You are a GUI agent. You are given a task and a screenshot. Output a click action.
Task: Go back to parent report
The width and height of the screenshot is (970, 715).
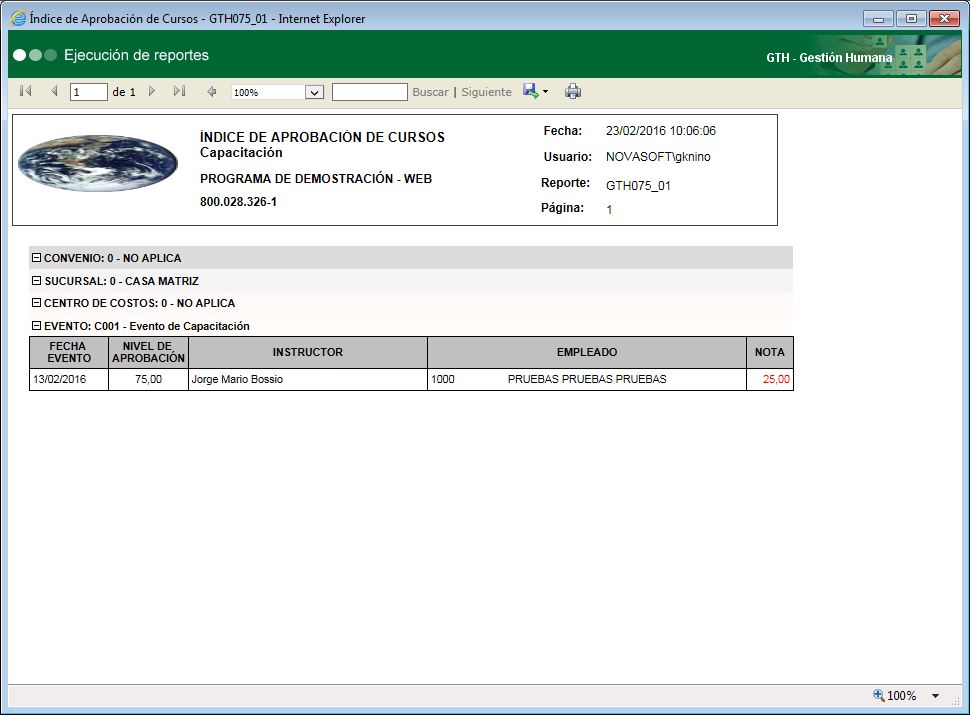click(x=212, y=92)
